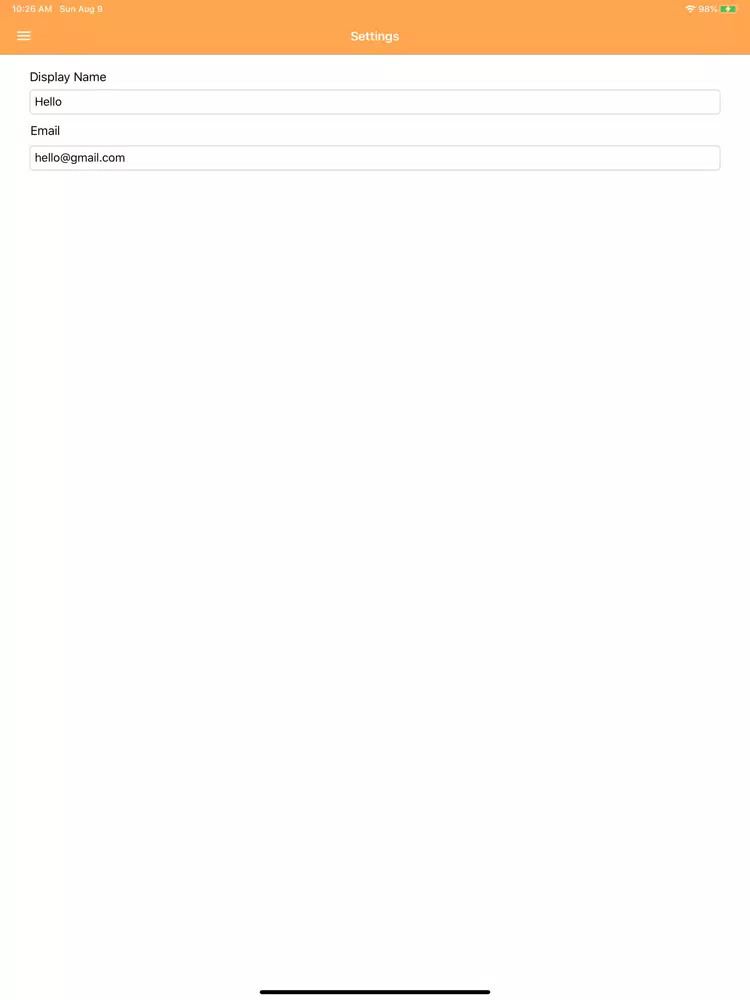Tap the home indicator bar

click(374, 992)
